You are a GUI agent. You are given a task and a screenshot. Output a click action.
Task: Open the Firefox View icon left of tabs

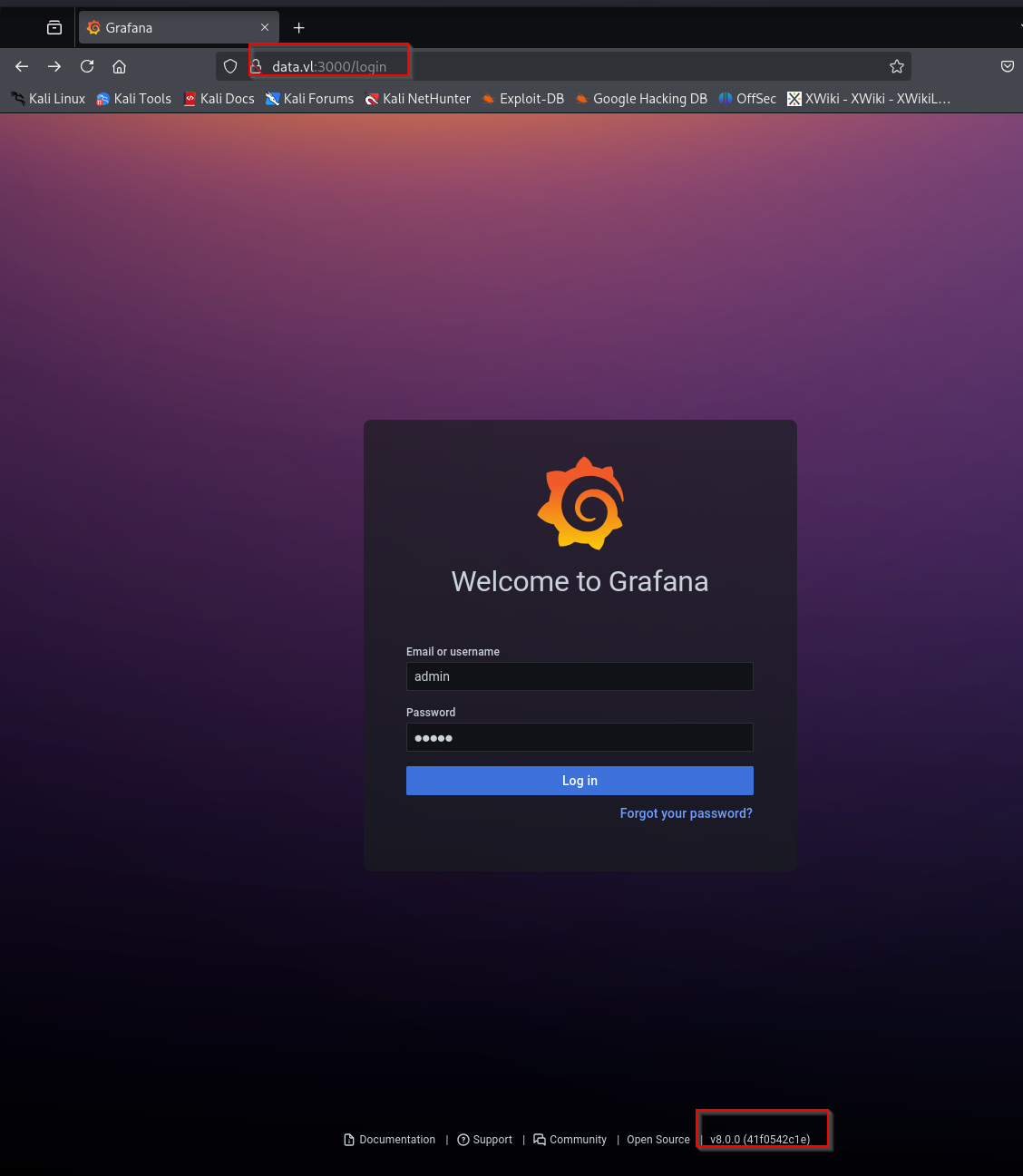coord(54,28)
